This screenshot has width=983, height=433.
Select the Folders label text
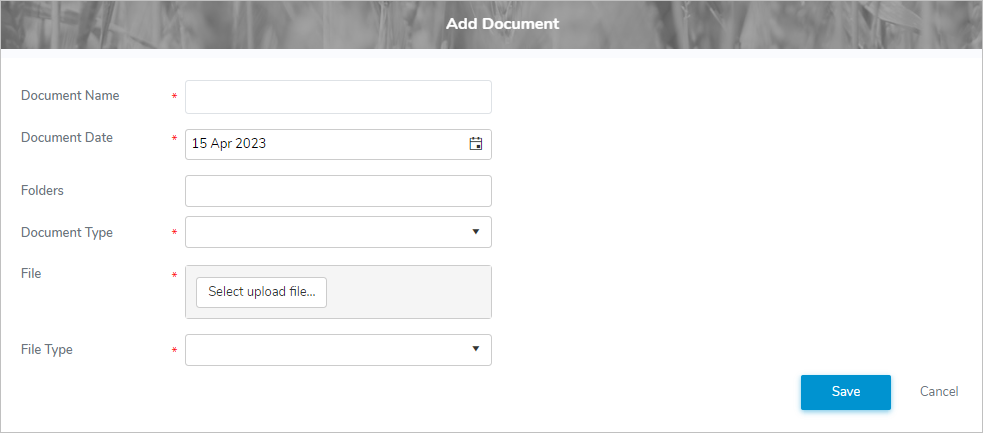pos(43,190)
